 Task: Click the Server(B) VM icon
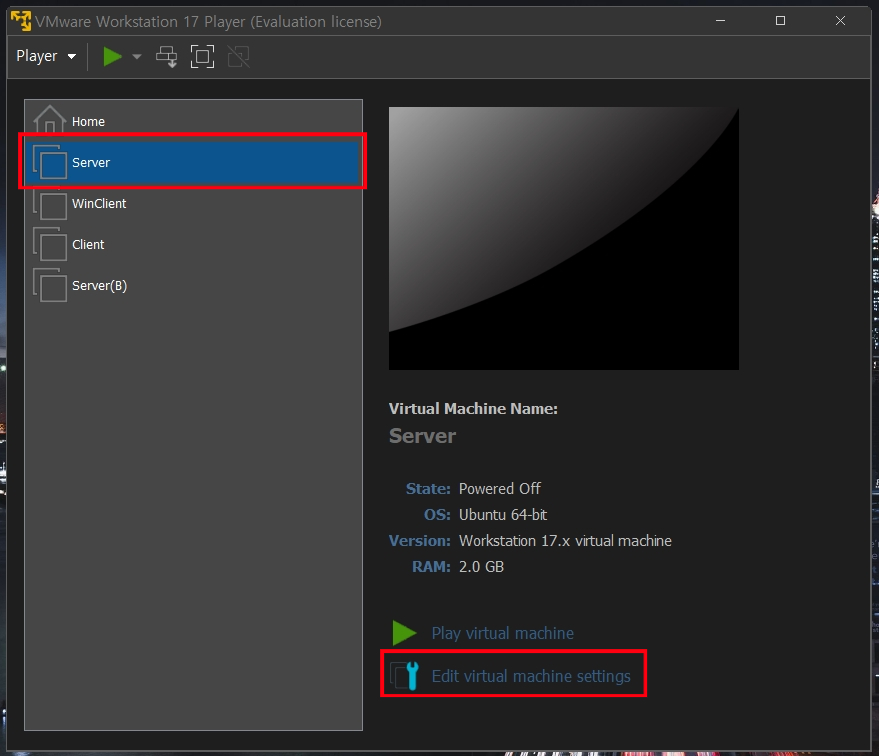50,285
